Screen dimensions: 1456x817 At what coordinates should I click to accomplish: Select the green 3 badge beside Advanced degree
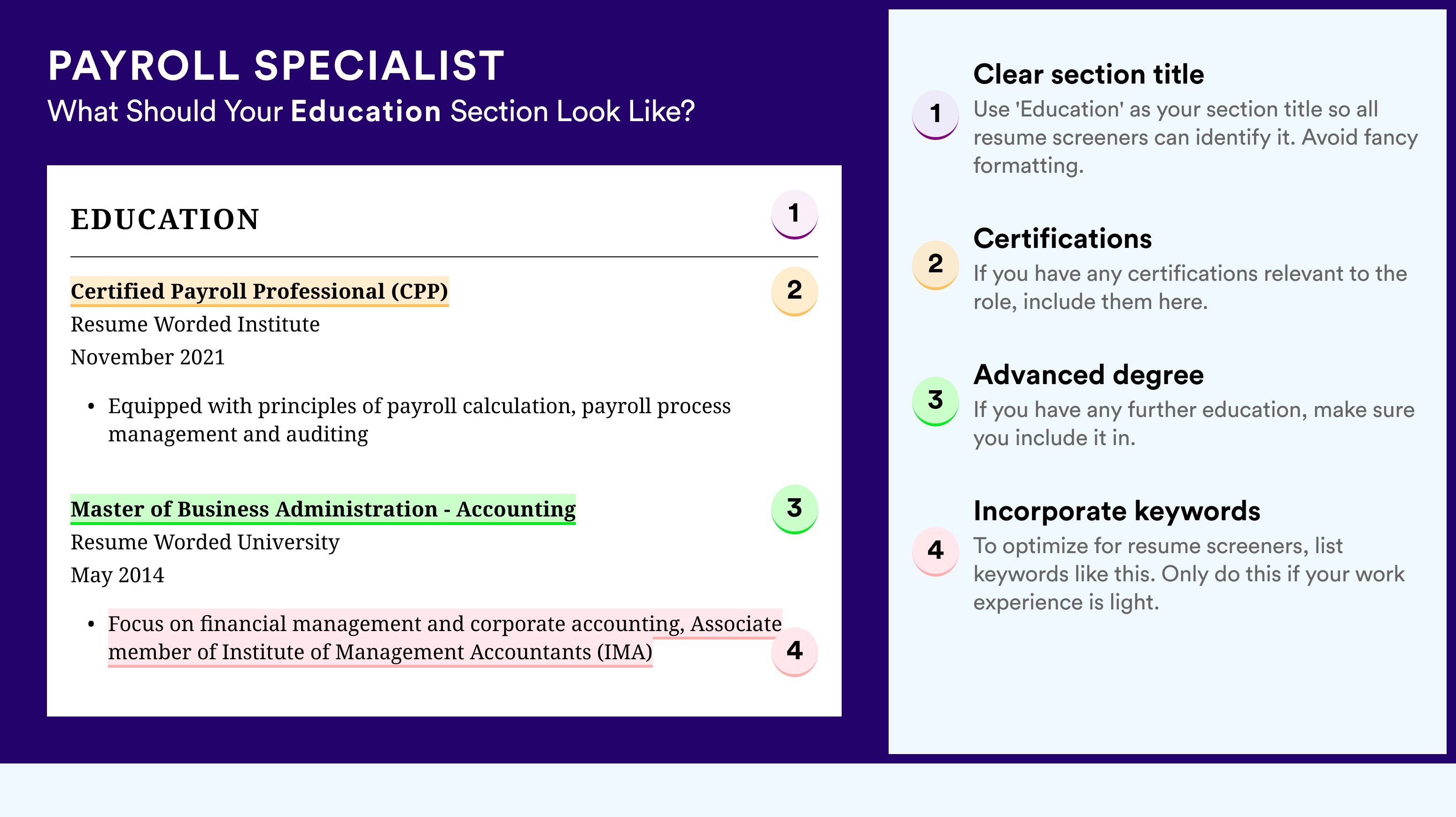pos(936,401)
